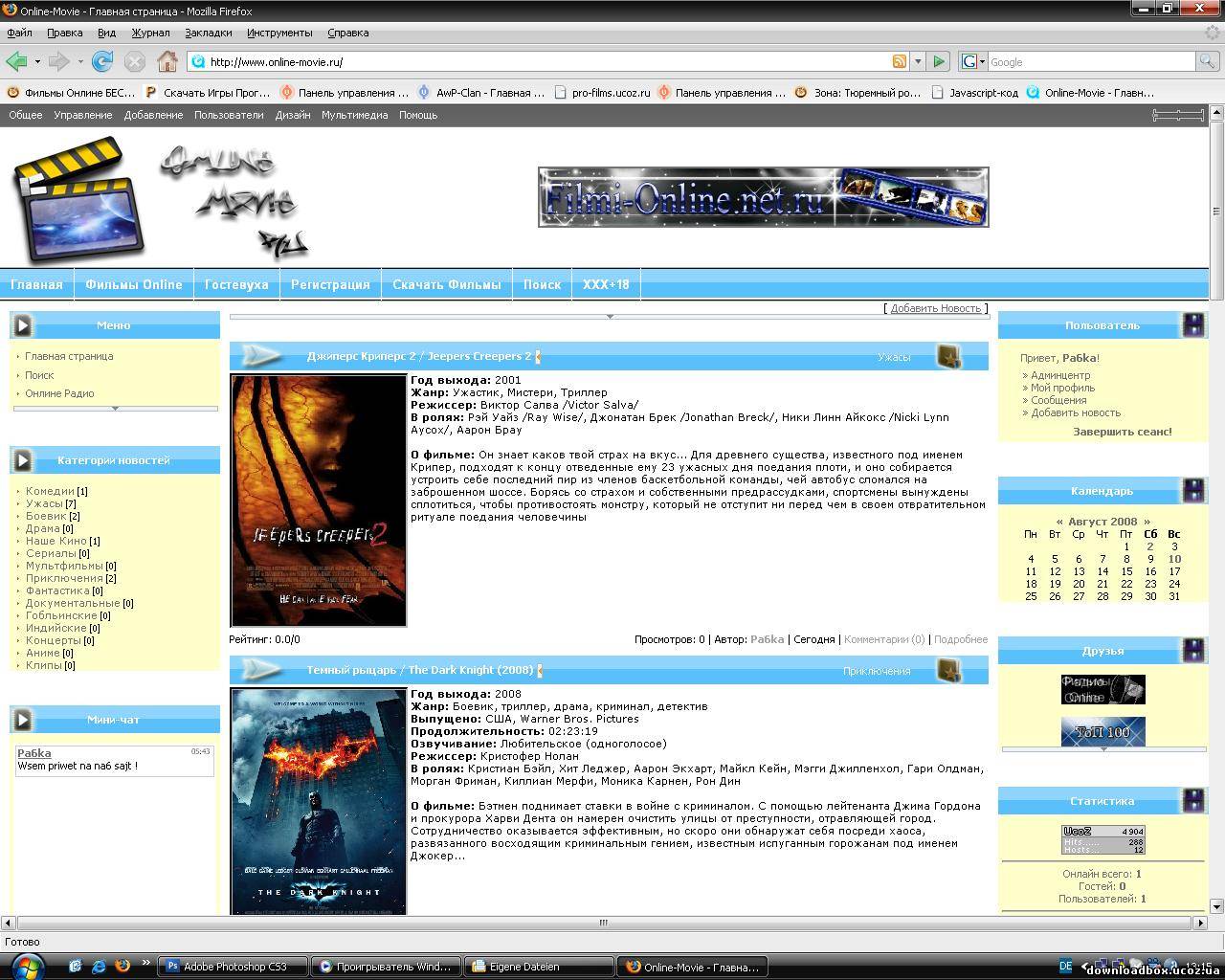Open the Дизайн admin bar menu
Image resolution: width=1225 pixels, height=980 pixels.
[x=293, y=115]
